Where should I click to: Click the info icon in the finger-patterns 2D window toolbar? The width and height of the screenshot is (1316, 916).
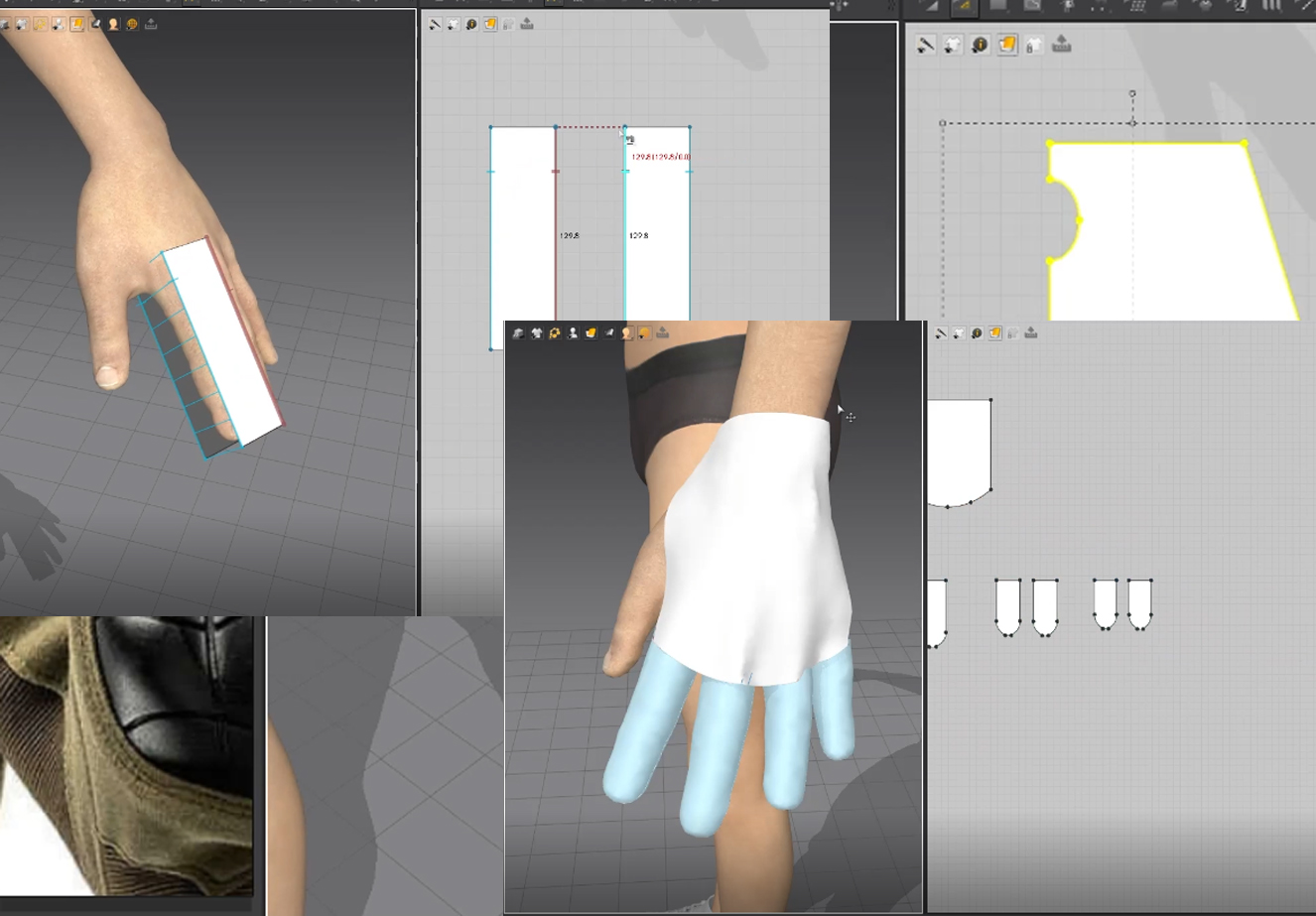(x=977, y=333)
